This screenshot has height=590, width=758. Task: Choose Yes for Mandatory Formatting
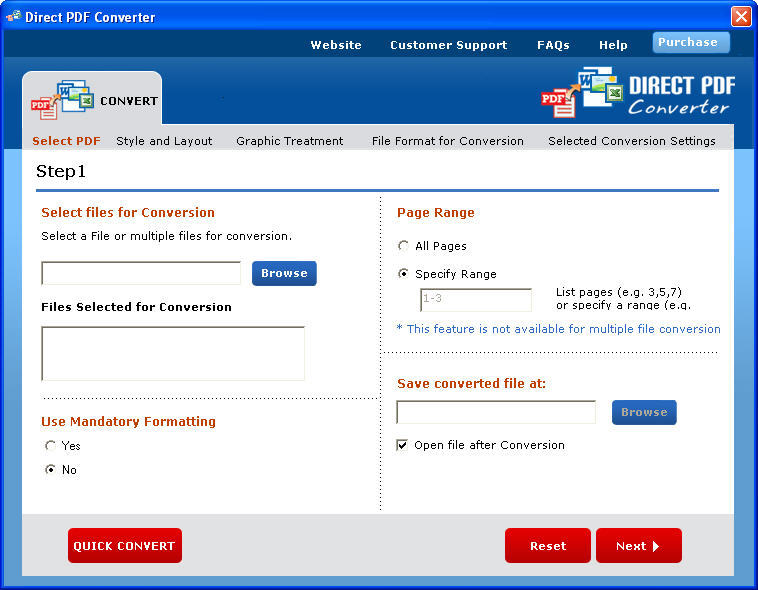coord(50,445)
